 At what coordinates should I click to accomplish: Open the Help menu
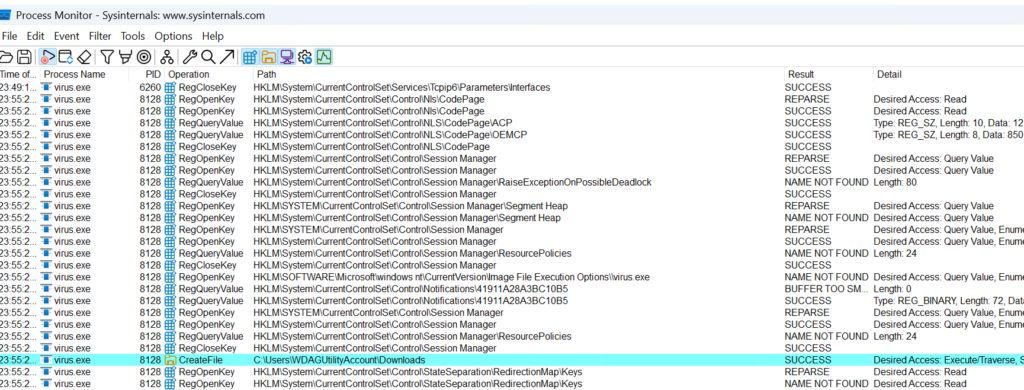(213, 36)
